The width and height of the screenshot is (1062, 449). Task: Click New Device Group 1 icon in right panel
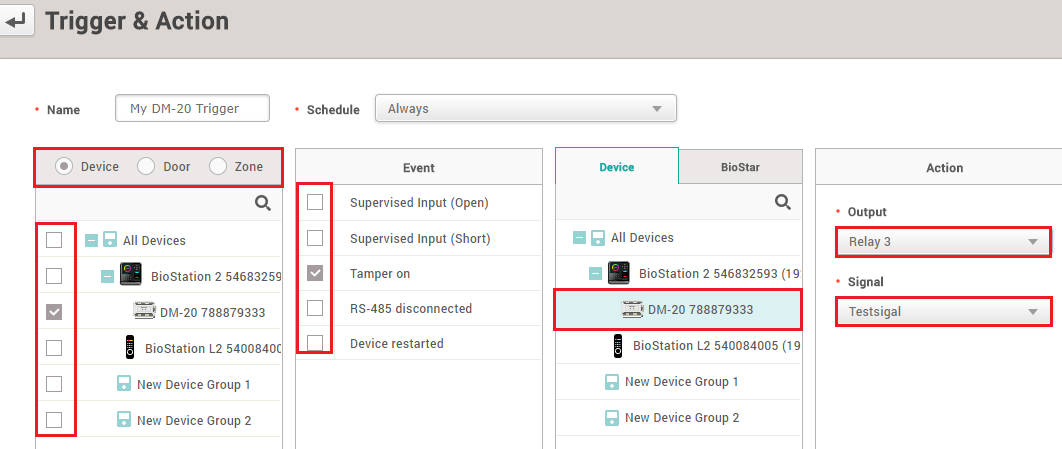click(x=612, y=382)
